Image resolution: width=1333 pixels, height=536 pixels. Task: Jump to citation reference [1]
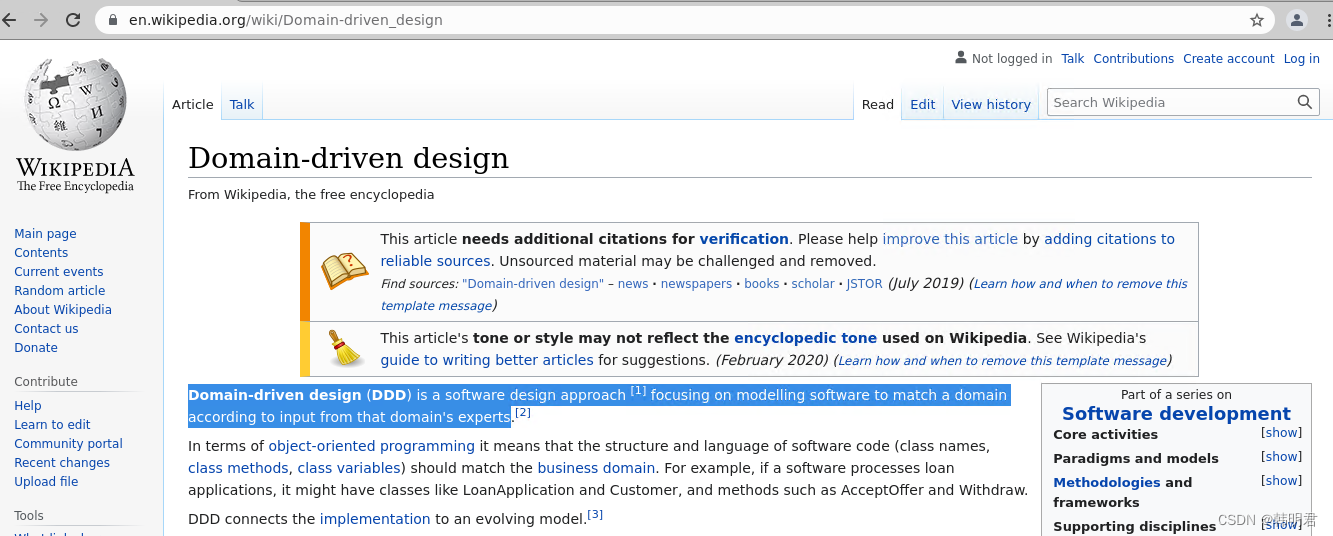tap(638, 391)
